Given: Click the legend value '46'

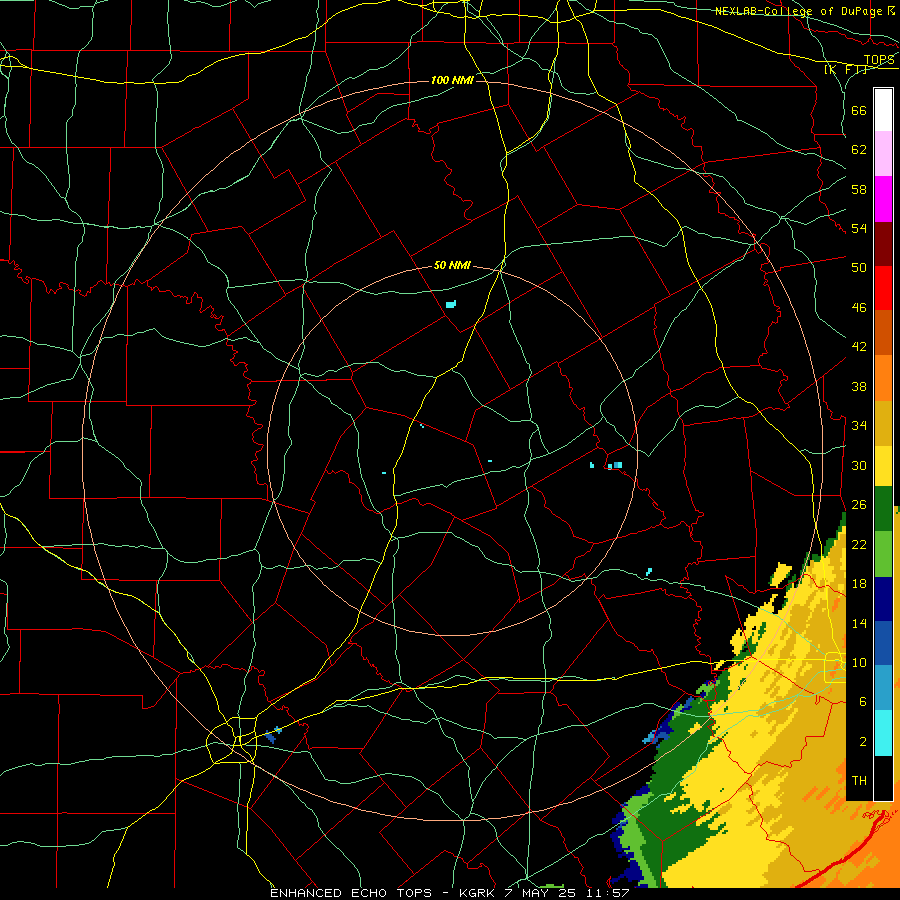Looking at the screenshot, I should 859,308.
